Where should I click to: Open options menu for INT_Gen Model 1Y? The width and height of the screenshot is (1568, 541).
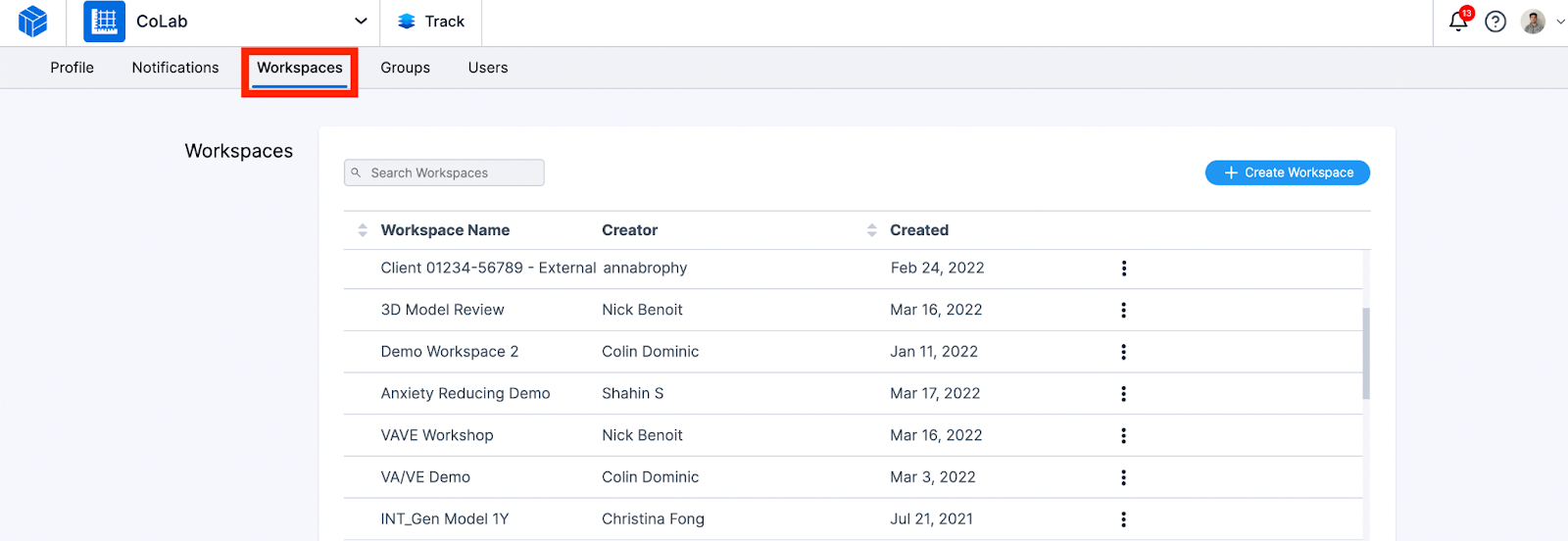(x=1123, y=519)
